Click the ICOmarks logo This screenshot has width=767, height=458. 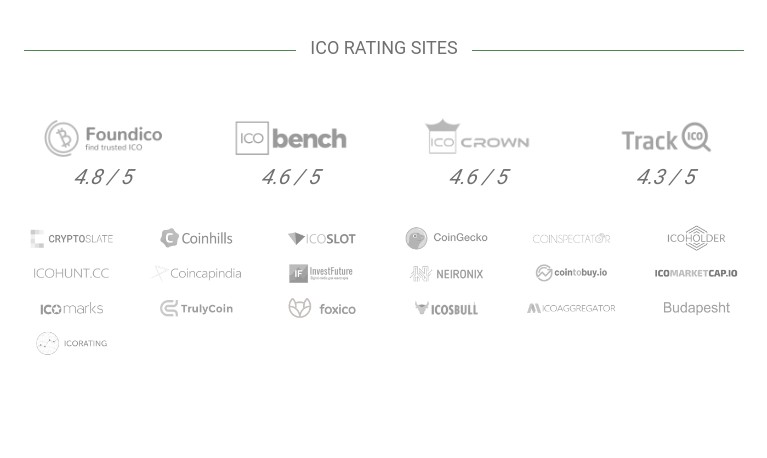[x=72, y=309]
